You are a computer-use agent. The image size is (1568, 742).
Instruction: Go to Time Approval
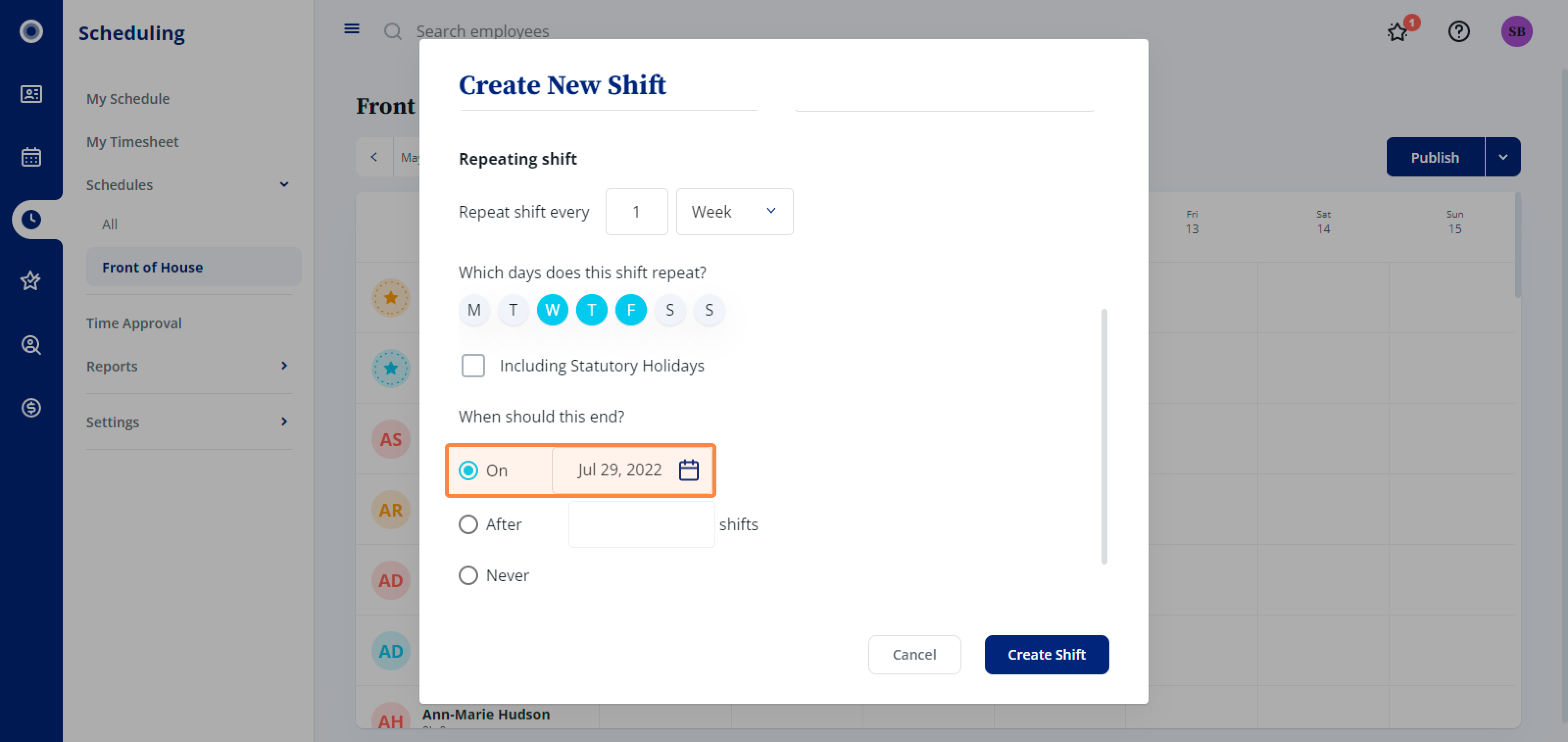[x=134, y=323]
